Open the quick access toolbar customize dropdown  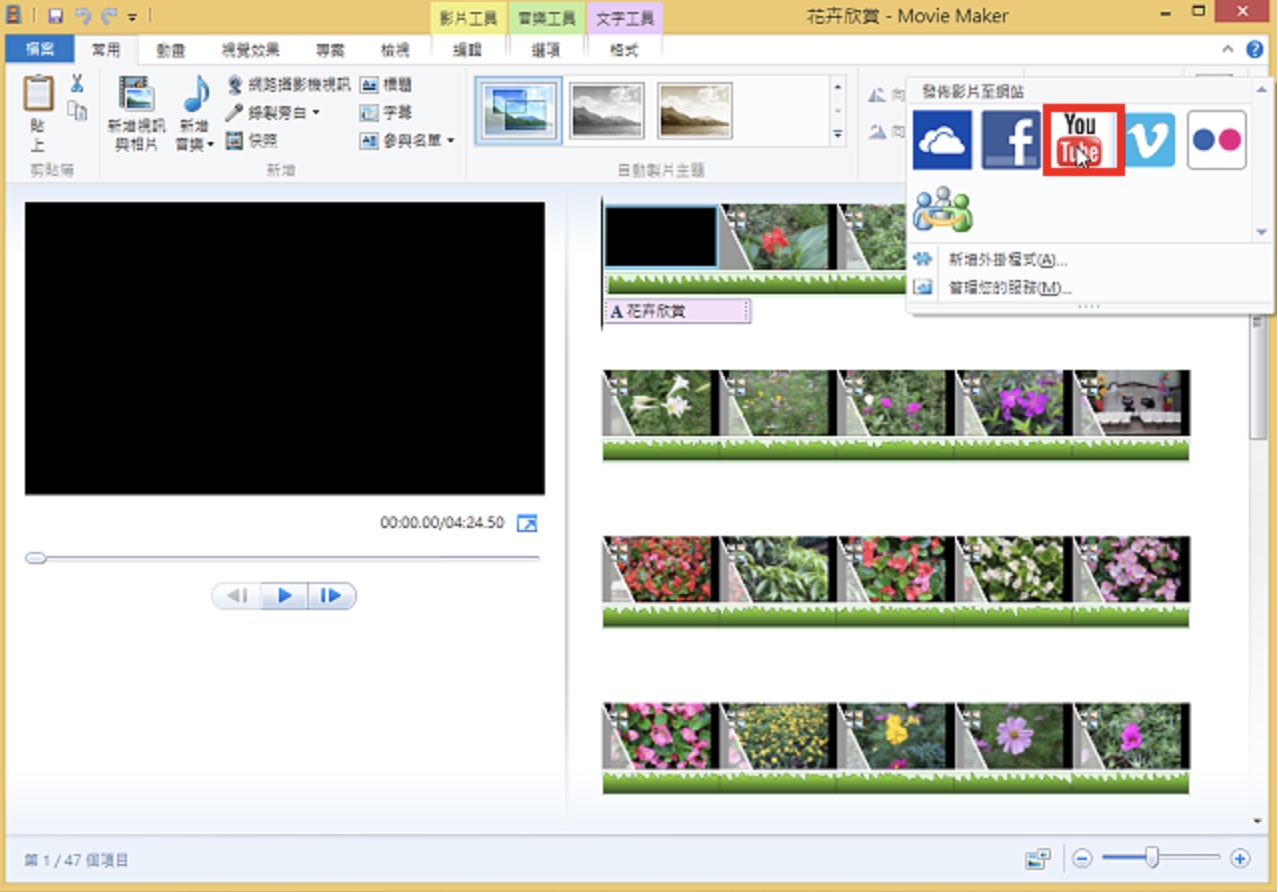pos(132,17)
